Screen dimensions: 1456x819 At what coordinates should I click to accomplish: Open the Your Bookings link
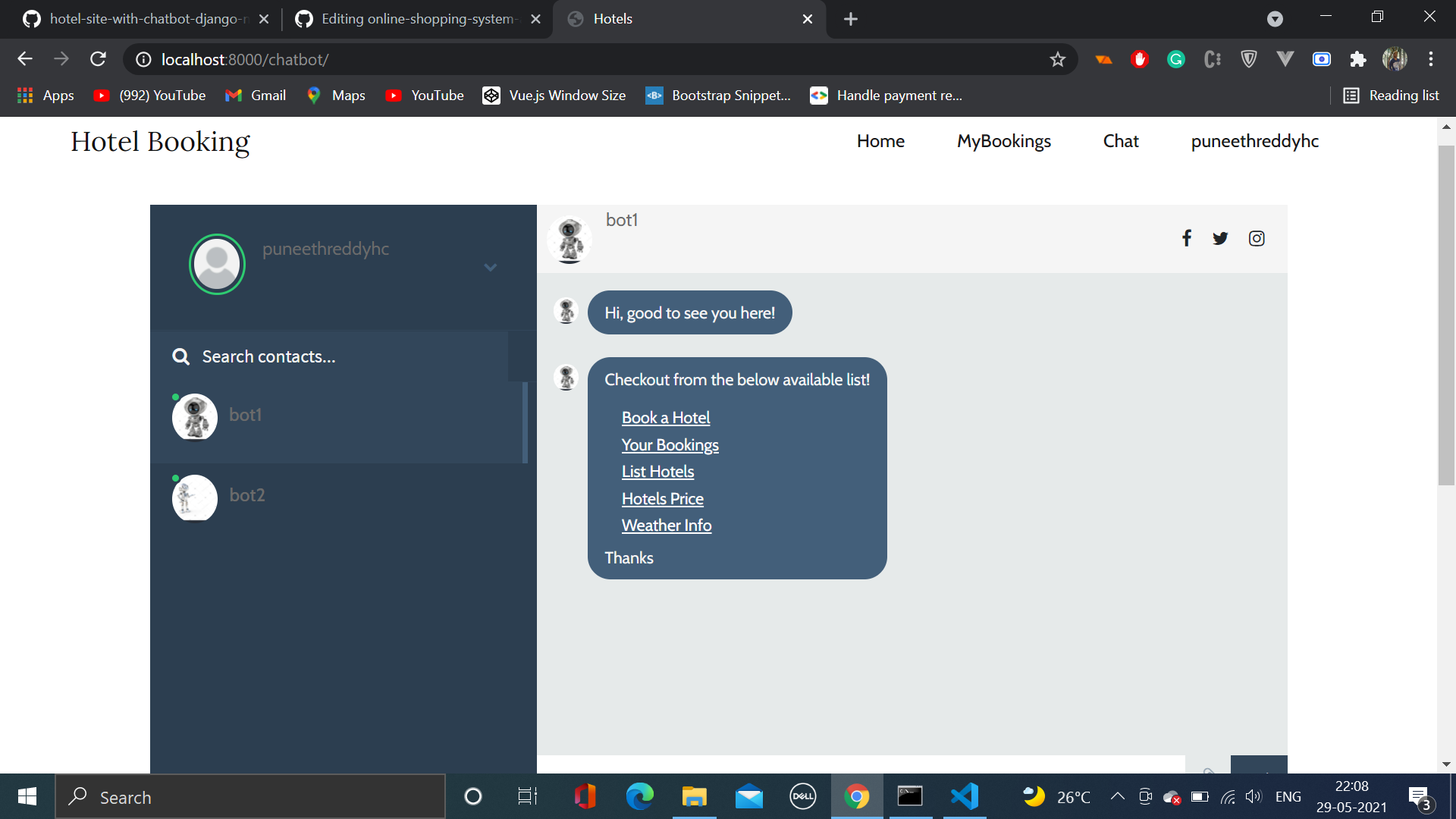[670, 445]
